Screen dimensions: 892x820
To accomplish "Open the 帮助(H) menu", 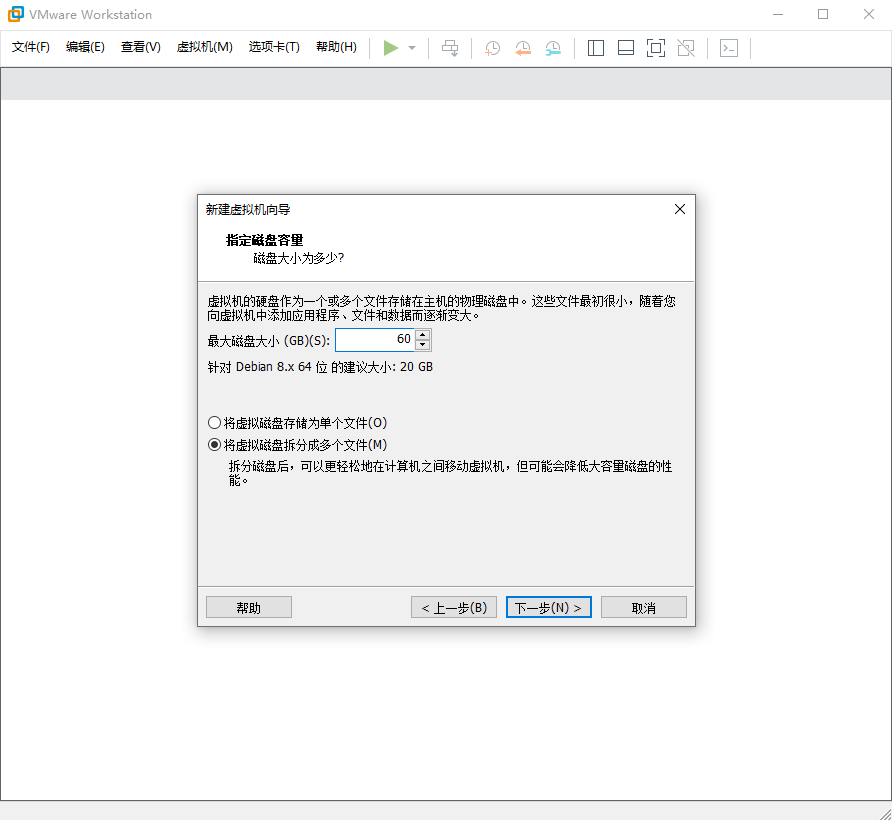I will point(336,47).
